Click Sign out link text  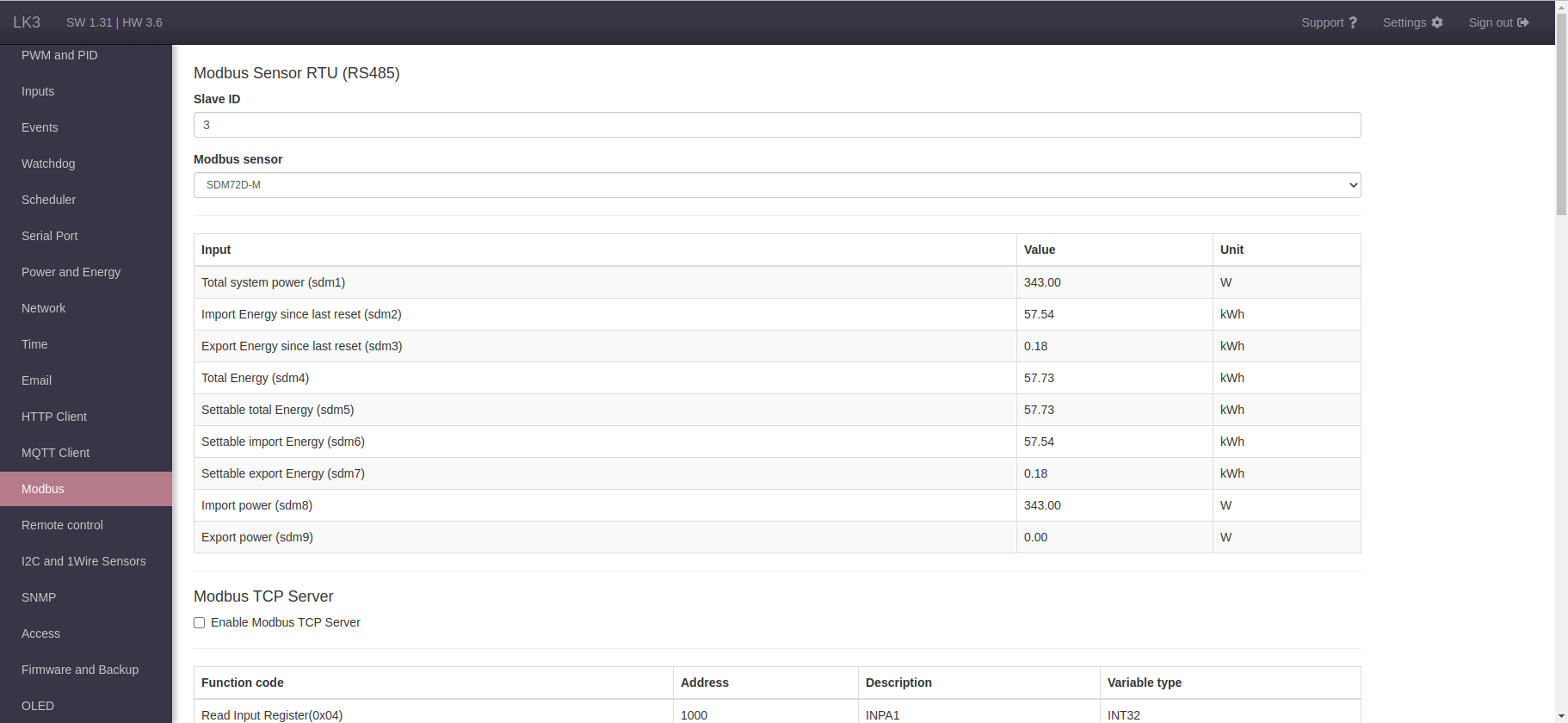pyautogui.click(x=1491, y=22)
